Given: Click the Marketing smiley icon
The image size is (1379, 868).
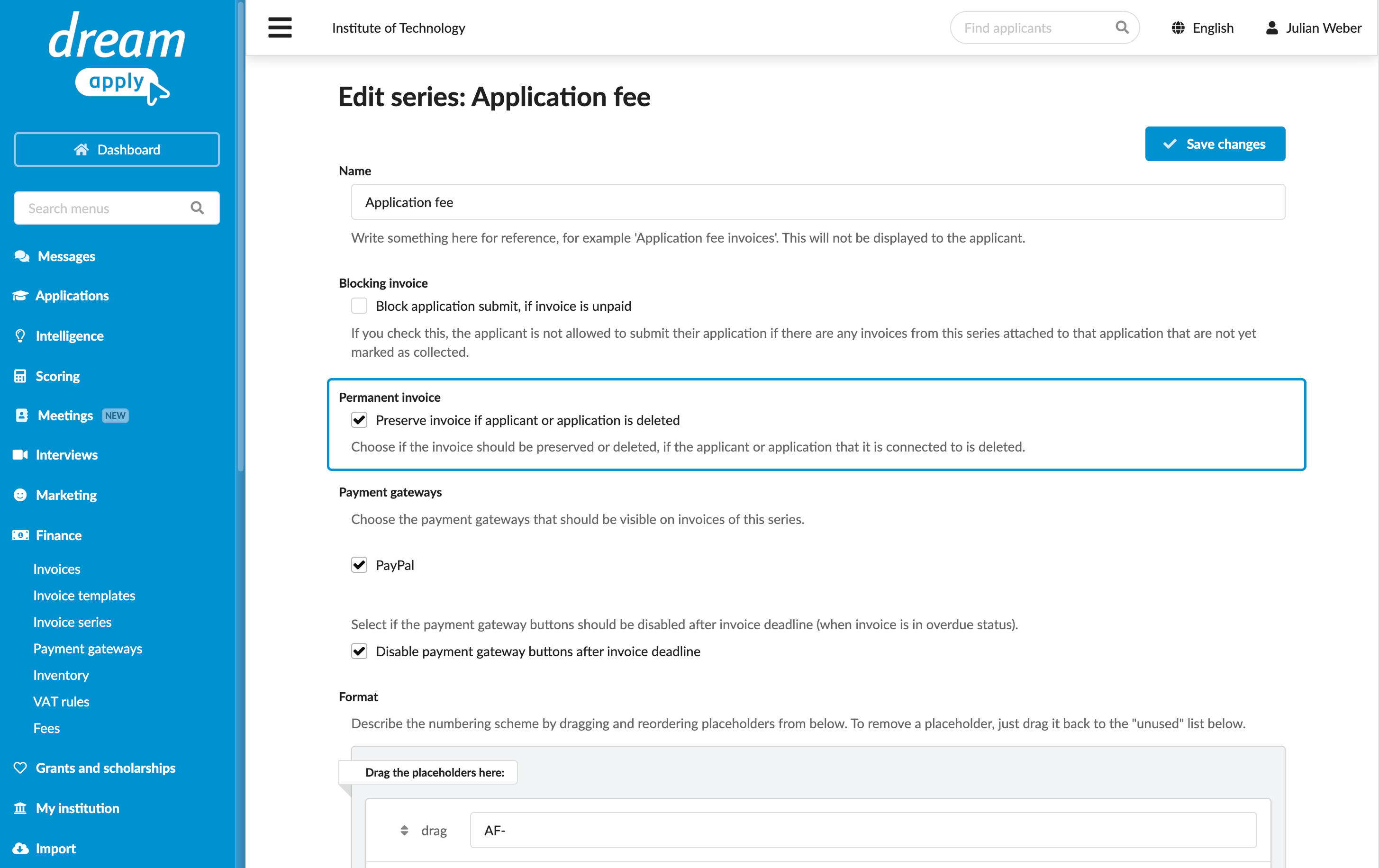Looking at the screenshot, I should pyautogui.click(x=20, y=495).
